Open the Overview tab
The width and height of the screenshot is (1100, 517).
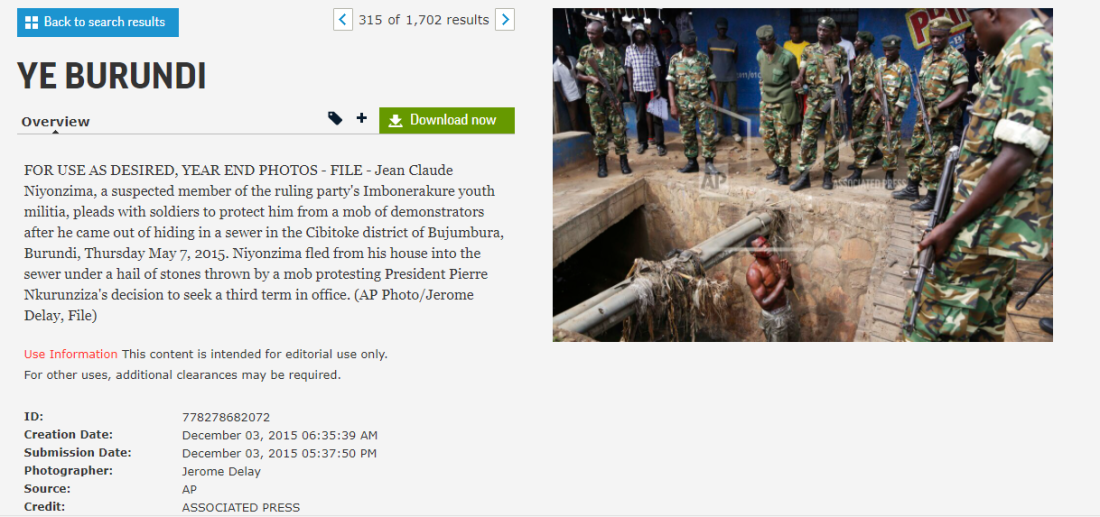[55, 121]
